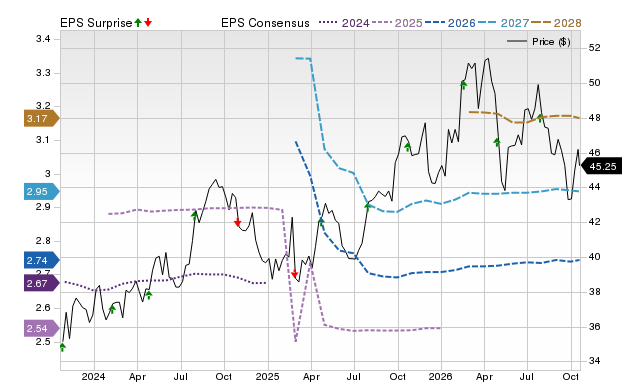Viewport: 640px width, 382px height.
Task: Click the 52 price axis label
Action: 595,48
